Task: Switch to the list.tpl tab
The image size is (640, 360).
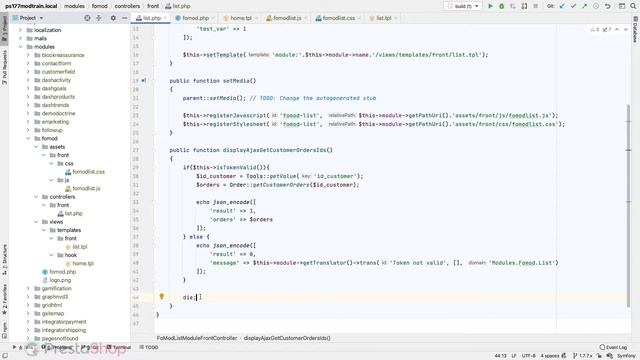Action: point(383,18)
